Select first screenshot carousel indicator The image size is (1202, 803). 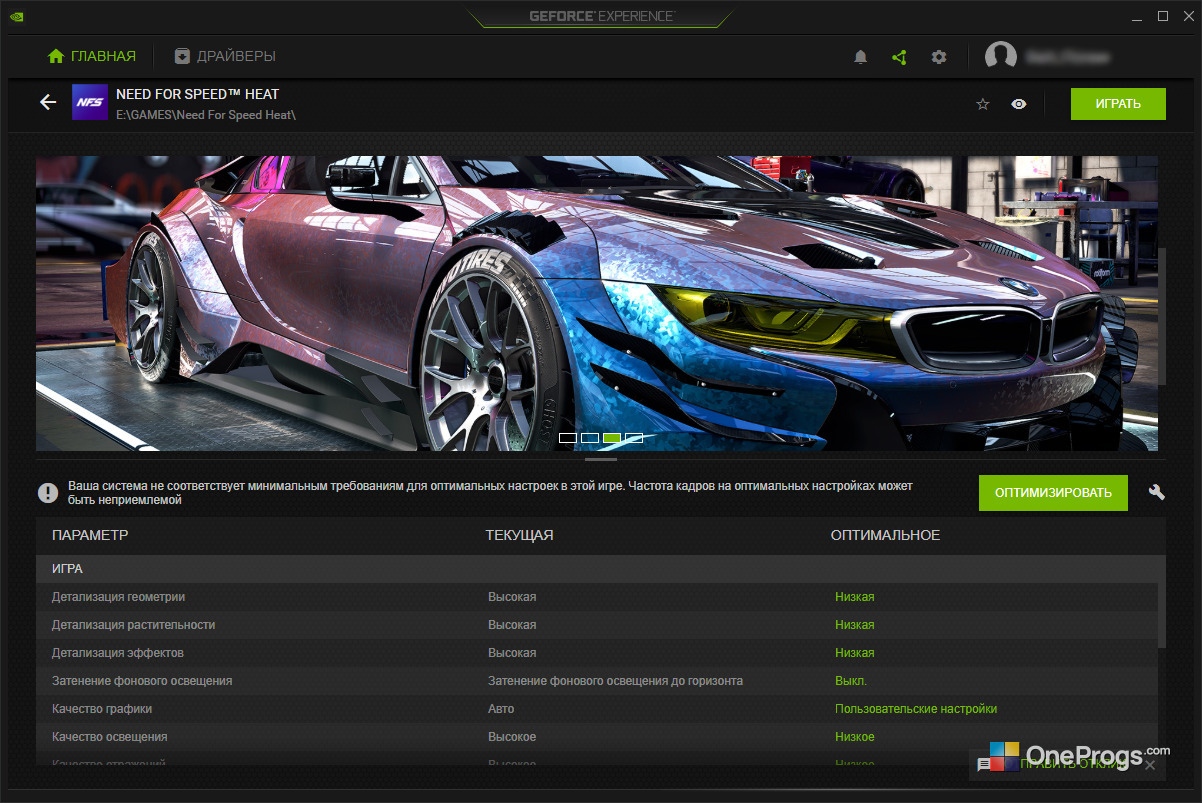click(x=567, y=438)
